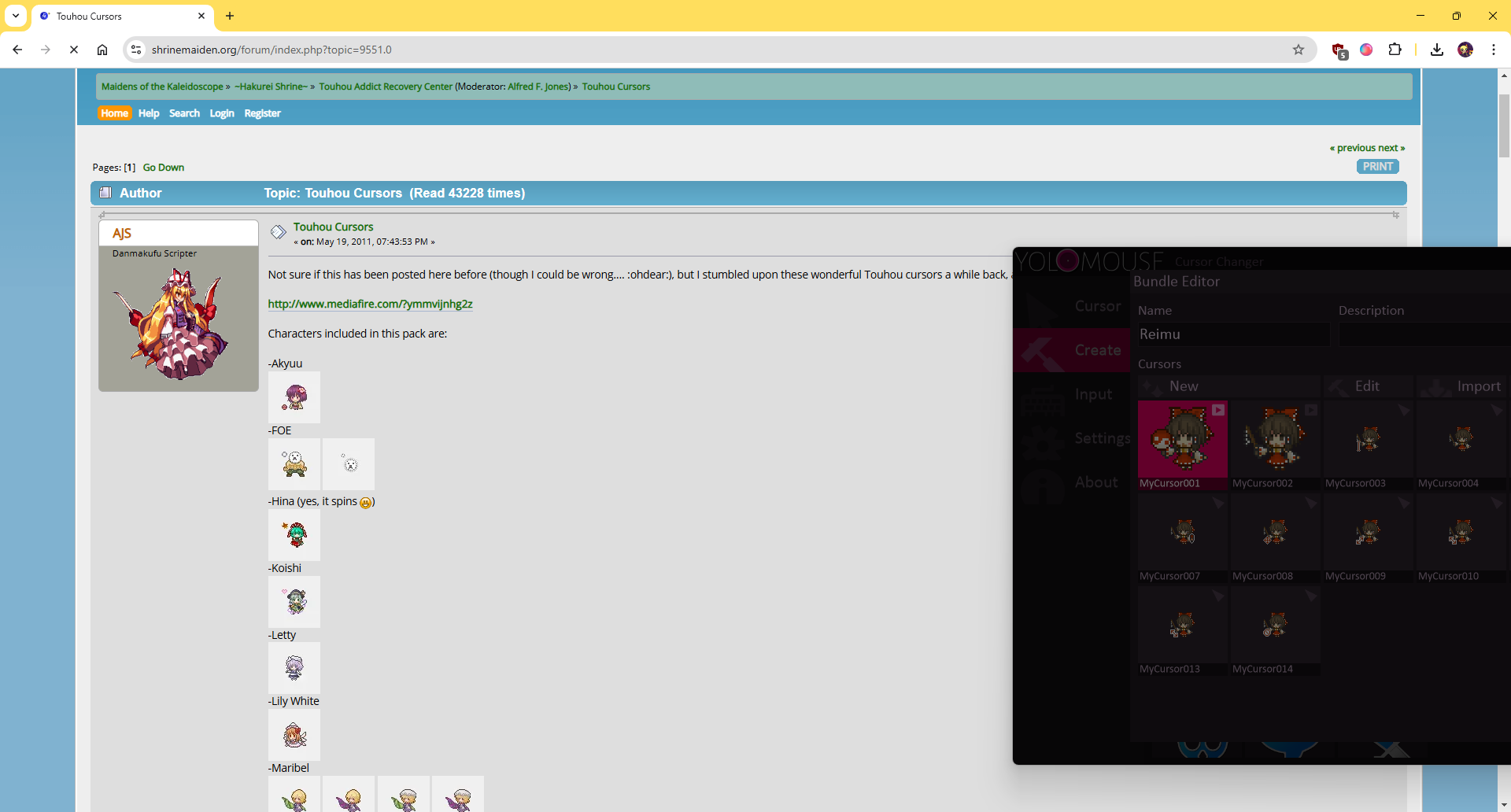Image resolution: width=1511 pixels, height=812 pixels.
Task: Open the Chrome three-dot menu
Action: [x=1494, y=50]
